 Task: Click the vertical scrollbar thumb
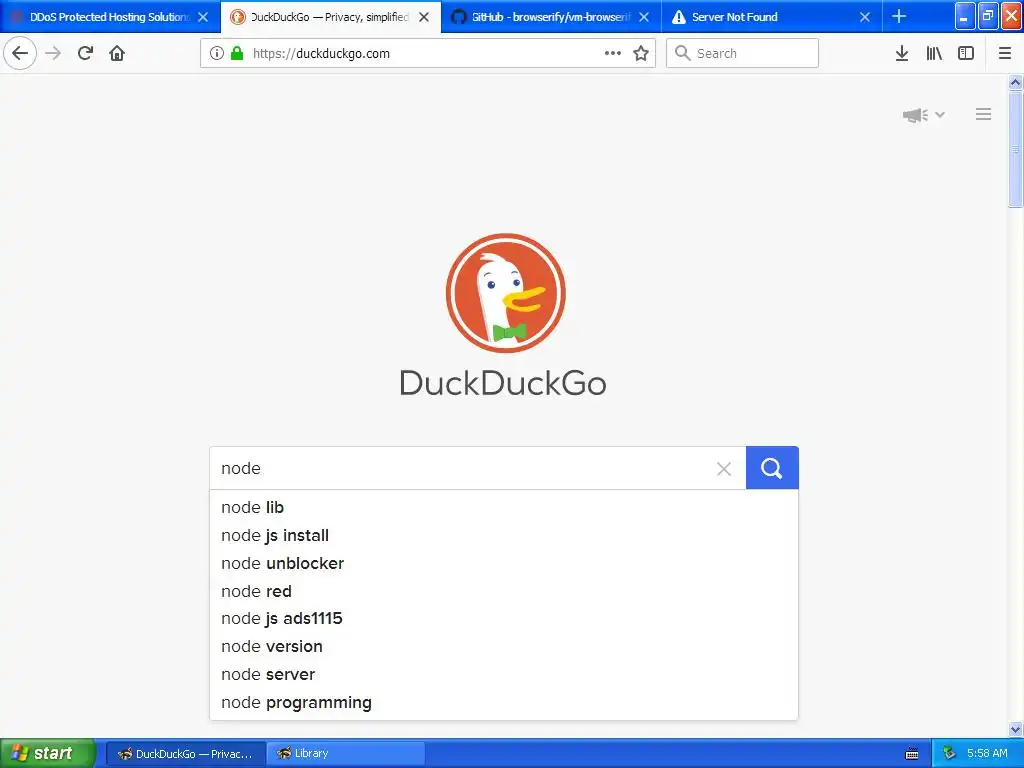tap(1016, 150)
